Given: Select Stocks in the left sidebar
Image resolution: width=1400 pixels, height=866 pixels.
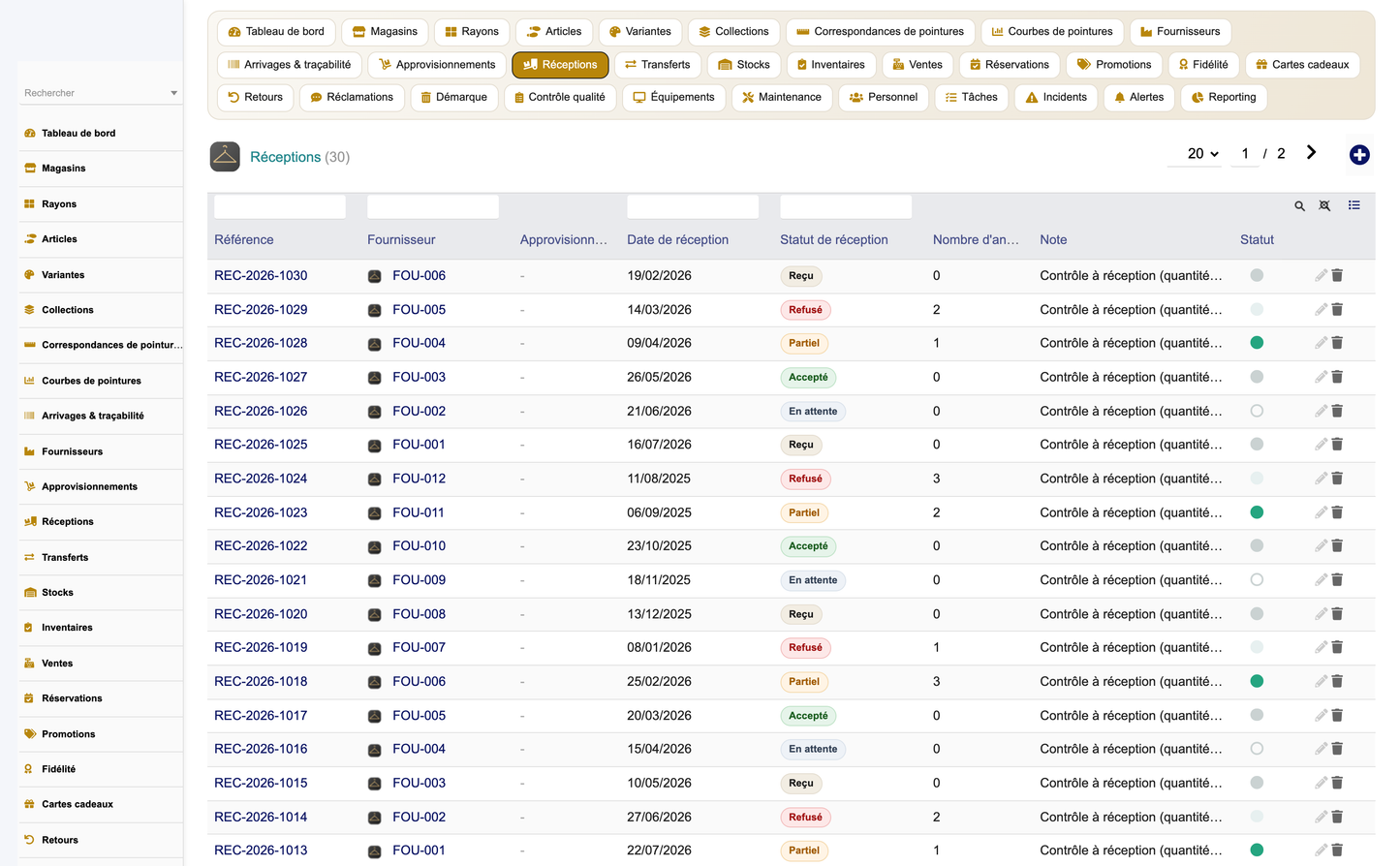Looking at the screenshot, I should coord(57,593).
